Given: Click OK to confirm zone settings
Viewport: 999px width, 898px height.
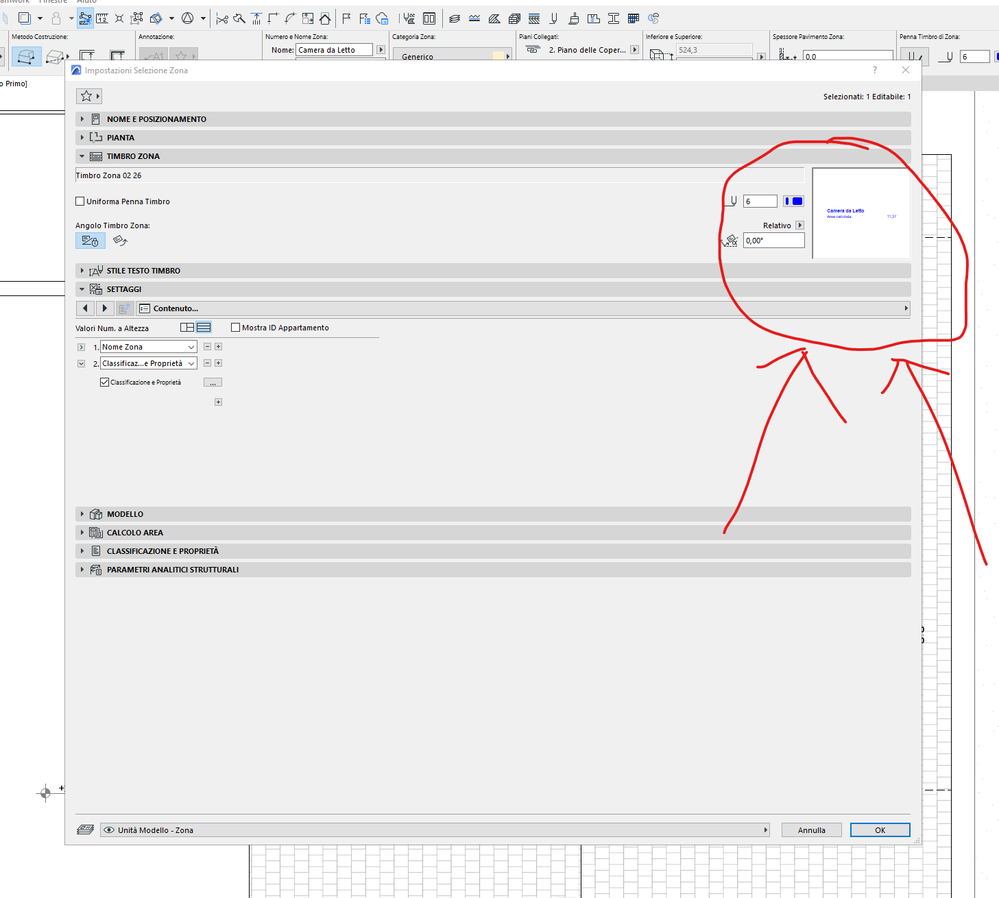Looking at the screenshot, I should (880, 830).
